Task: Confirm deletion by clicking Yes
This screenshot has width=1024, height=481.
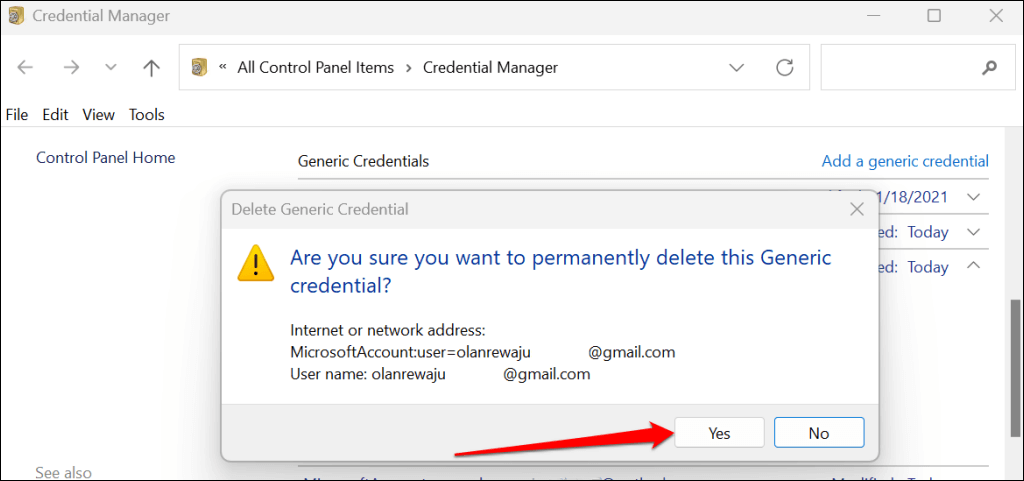Action: pyautogui.click(x=720, y=433)
